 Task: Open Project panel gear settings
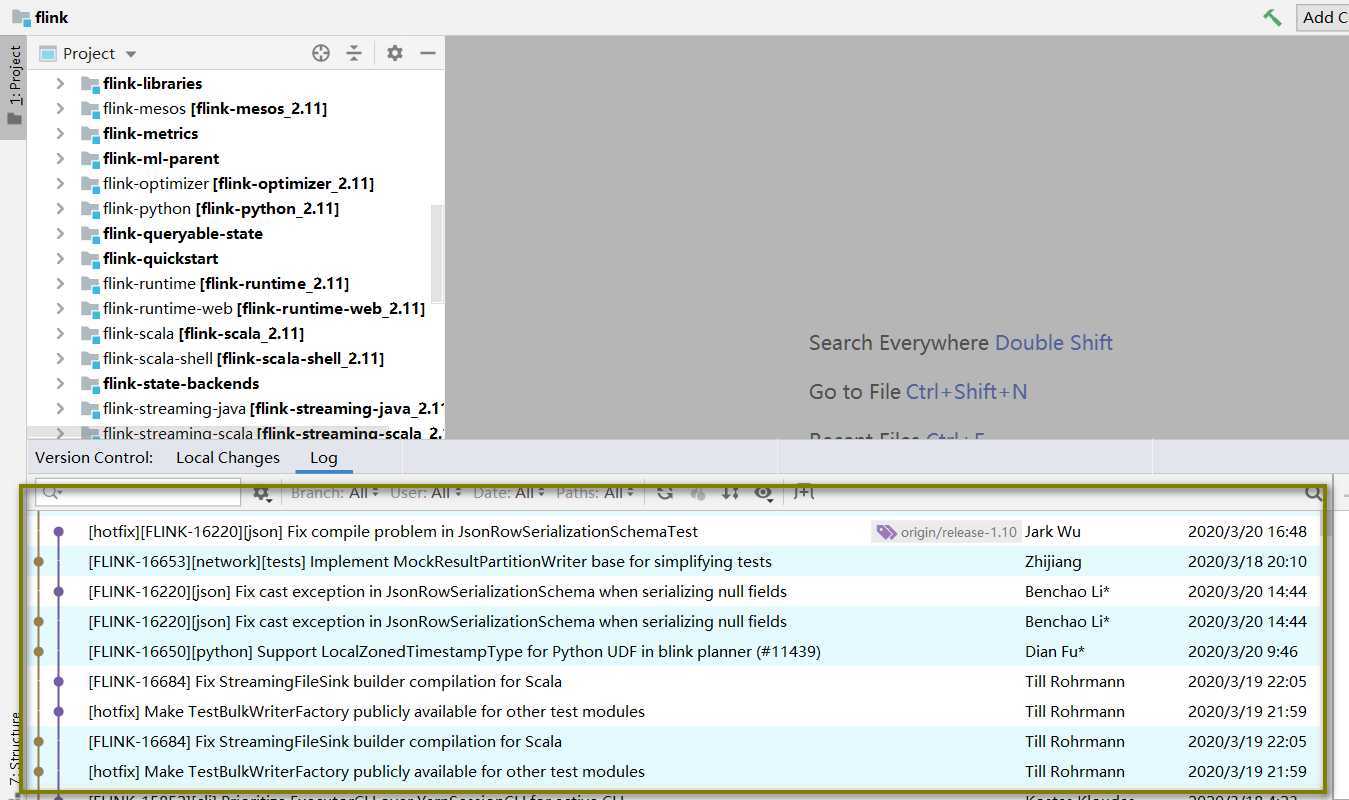point(395,53)
